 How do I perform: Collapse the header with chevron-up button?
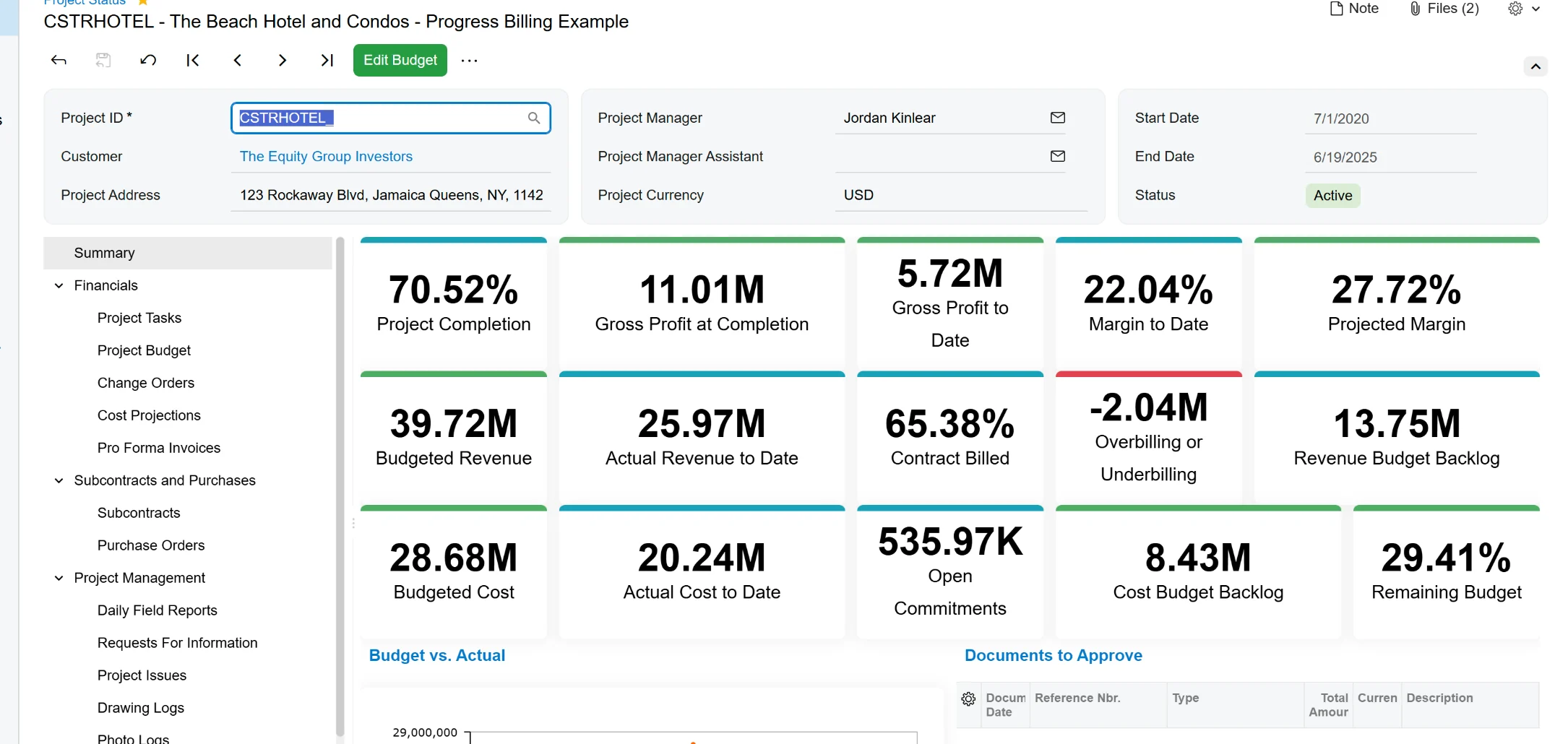1535,66
